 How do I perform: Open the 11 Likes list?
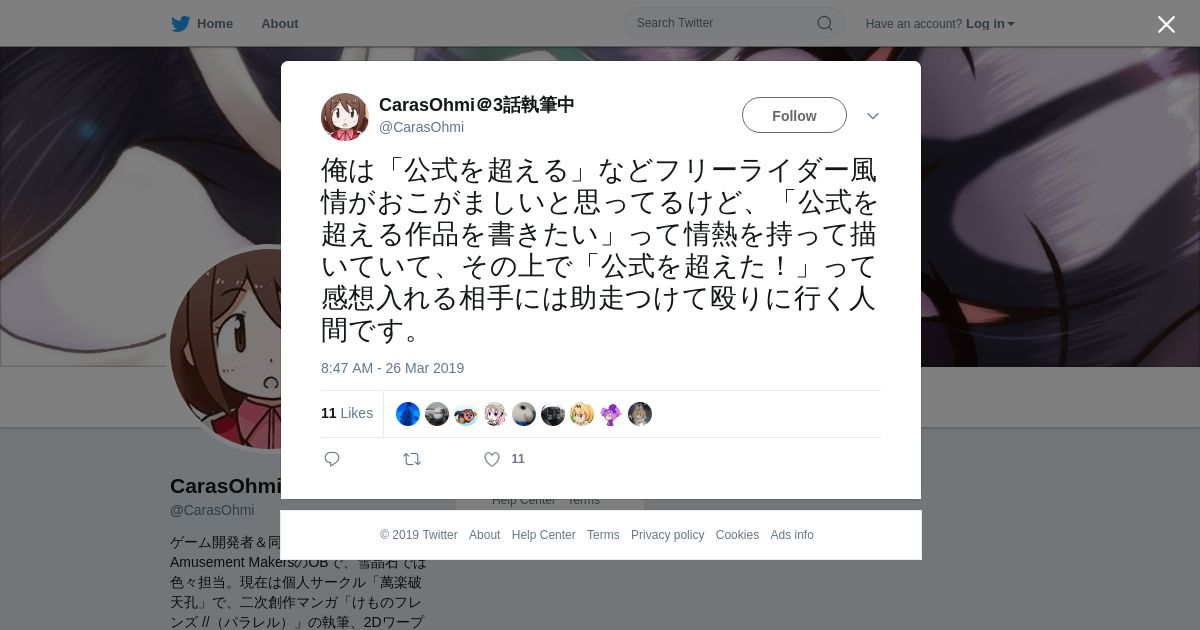coord(347,413)
